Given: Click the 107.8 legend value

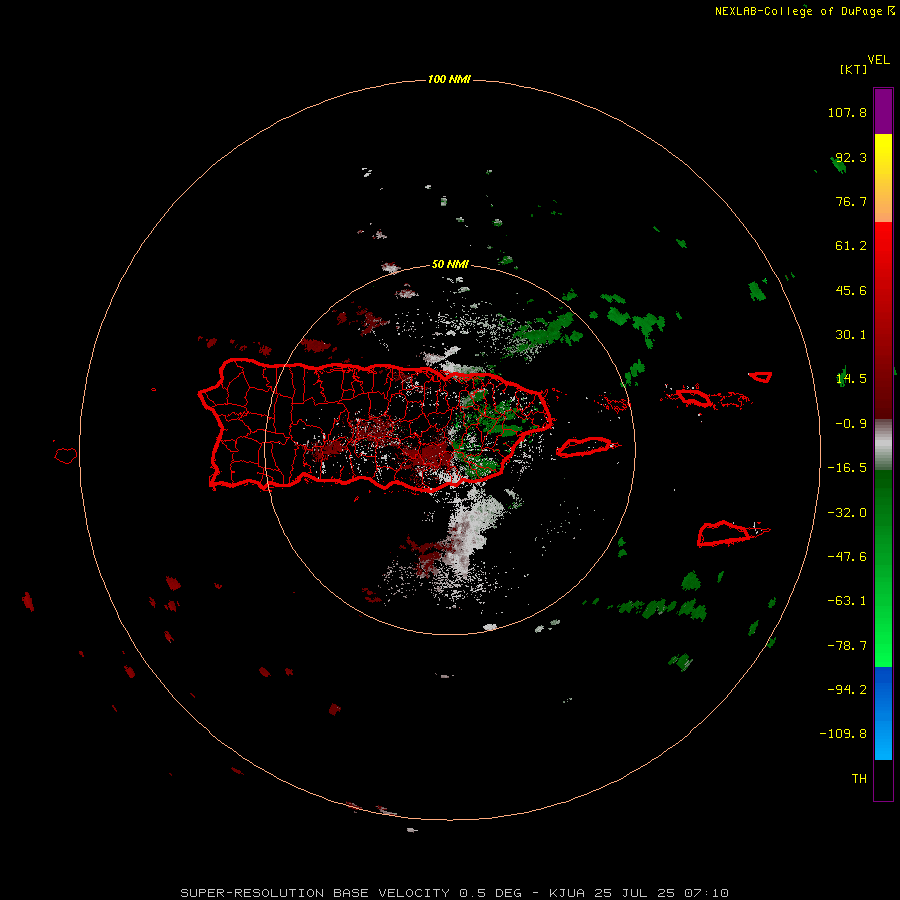Looking at the screenshot, I should click(x=847, y=112).
